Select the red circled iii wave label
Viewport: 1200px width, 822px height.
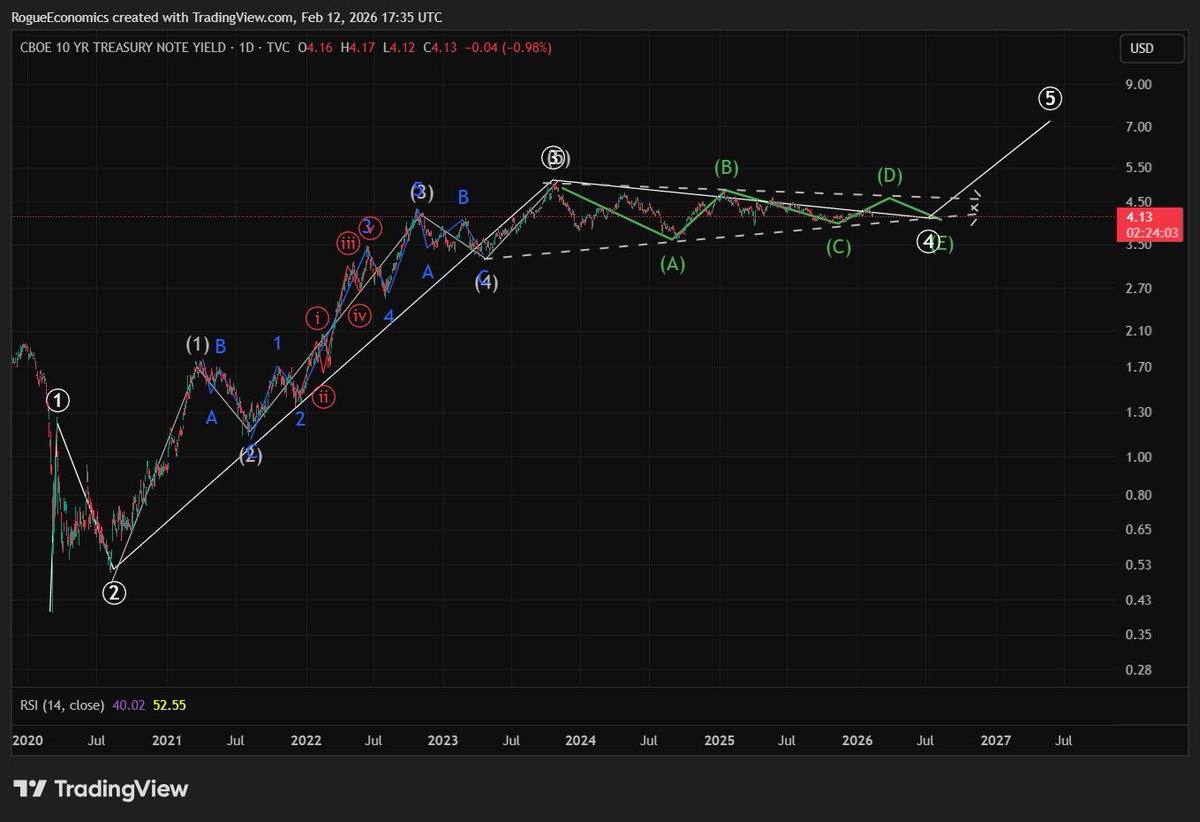(348, 243)
